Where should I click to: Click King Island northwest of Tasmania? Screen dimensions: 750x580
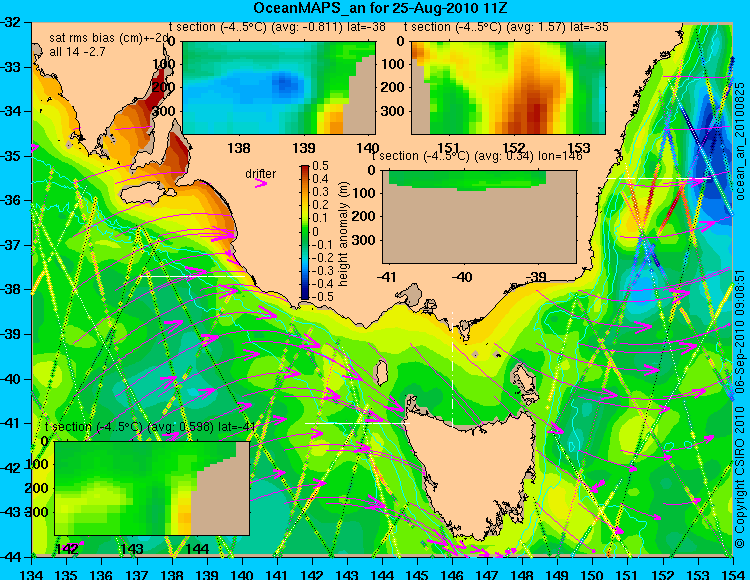tap(381, 372)
